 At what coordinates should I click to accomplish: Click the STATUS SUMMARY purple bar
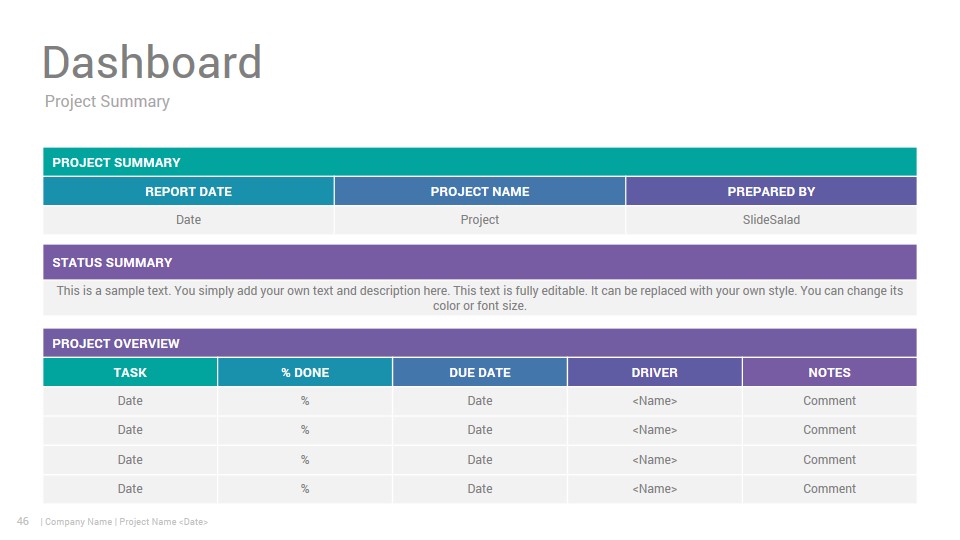pyautogui.click(x=479, y=262)
